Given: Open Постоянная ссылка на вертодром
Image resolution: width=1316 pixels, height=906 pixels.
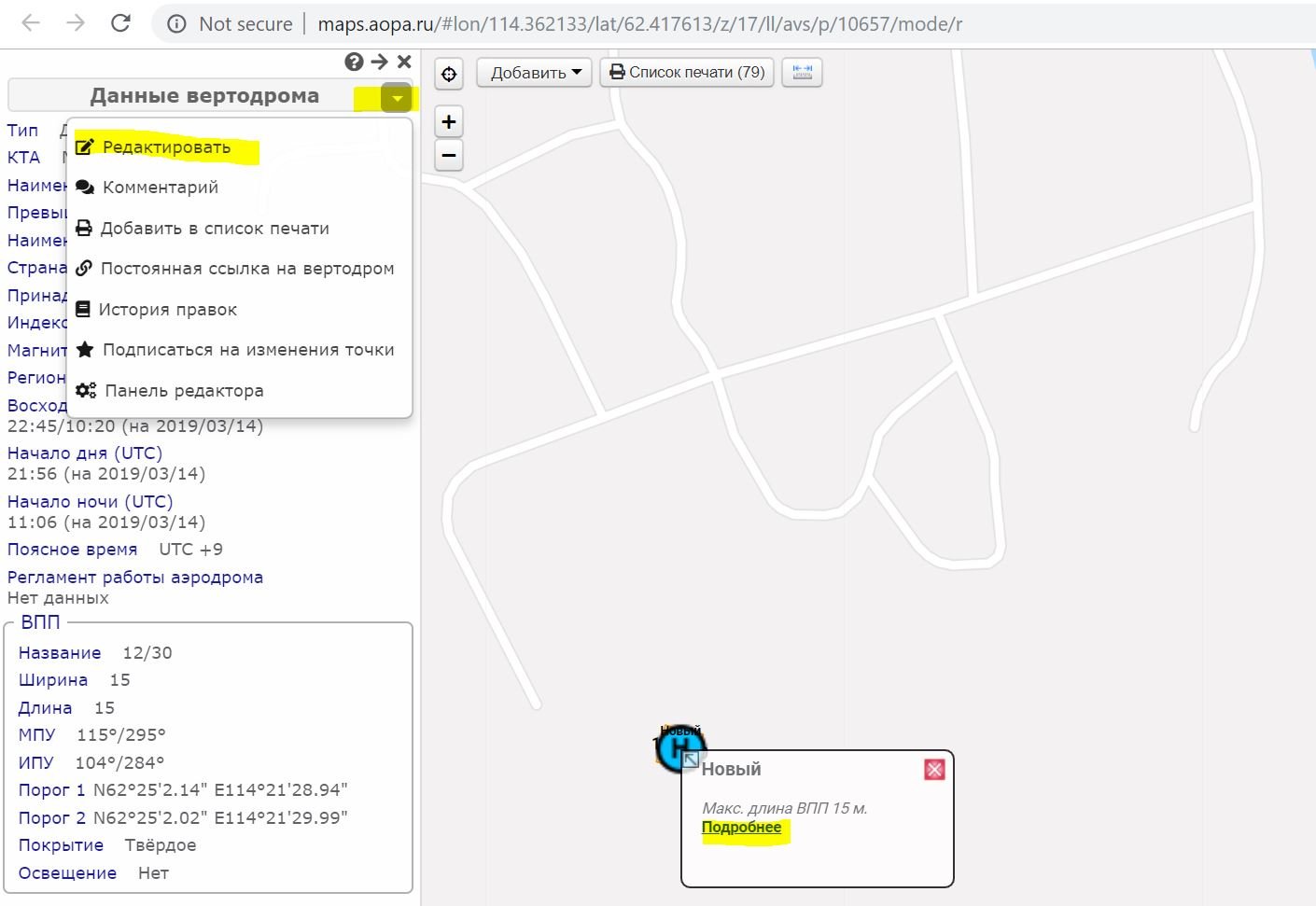Looking at the screenshot, I should (x=246, y=269).
